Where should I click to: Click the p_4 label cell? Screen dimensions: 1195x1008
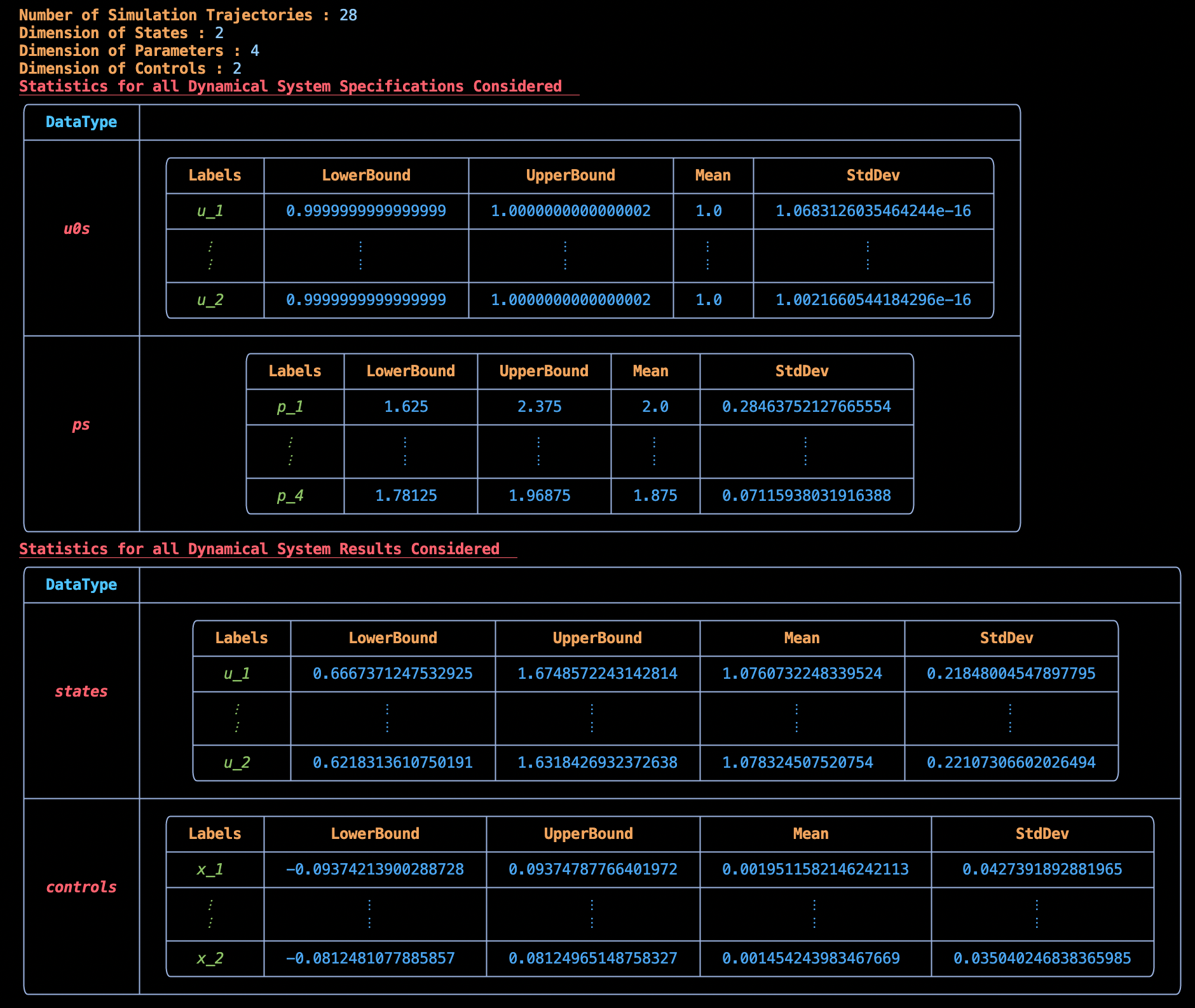click(290, 496)
